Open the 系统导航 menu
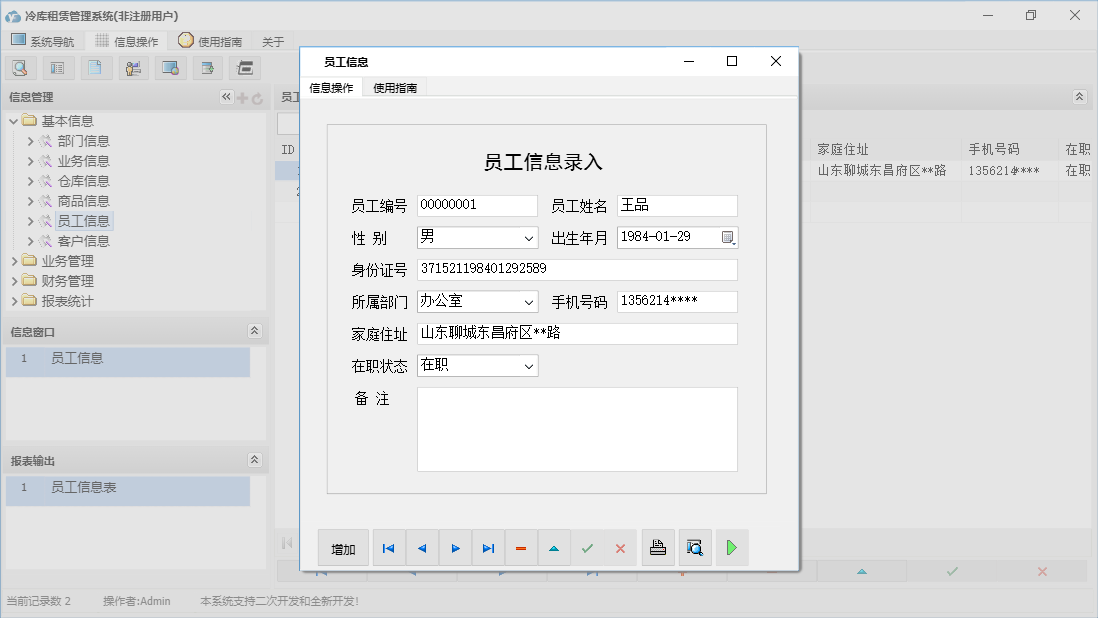The height and width of the screenshot is (618, 1098). [x=44, y=41]
